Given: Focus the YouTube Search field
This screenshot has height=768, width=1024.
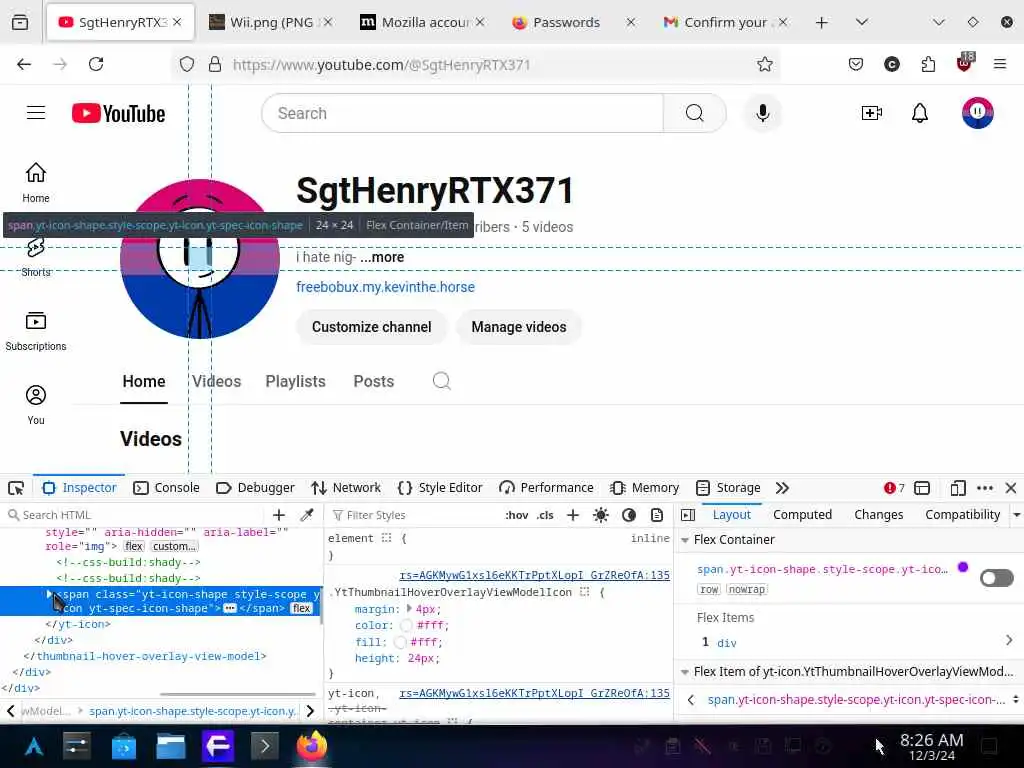Looking at the screenshot, I should pos(462,113).
